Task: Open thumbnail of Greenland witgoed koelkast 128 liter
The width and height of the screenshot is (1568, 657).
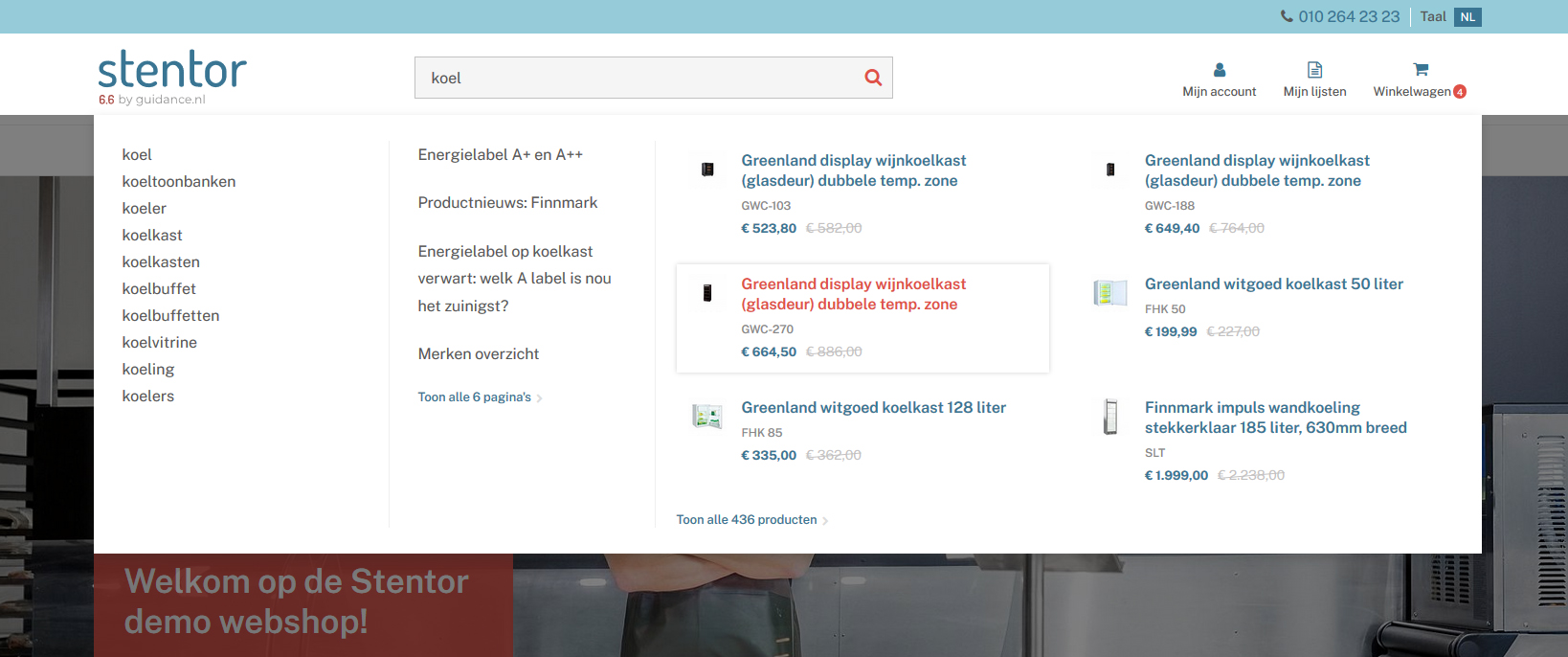Action: [x=706, y=416]
